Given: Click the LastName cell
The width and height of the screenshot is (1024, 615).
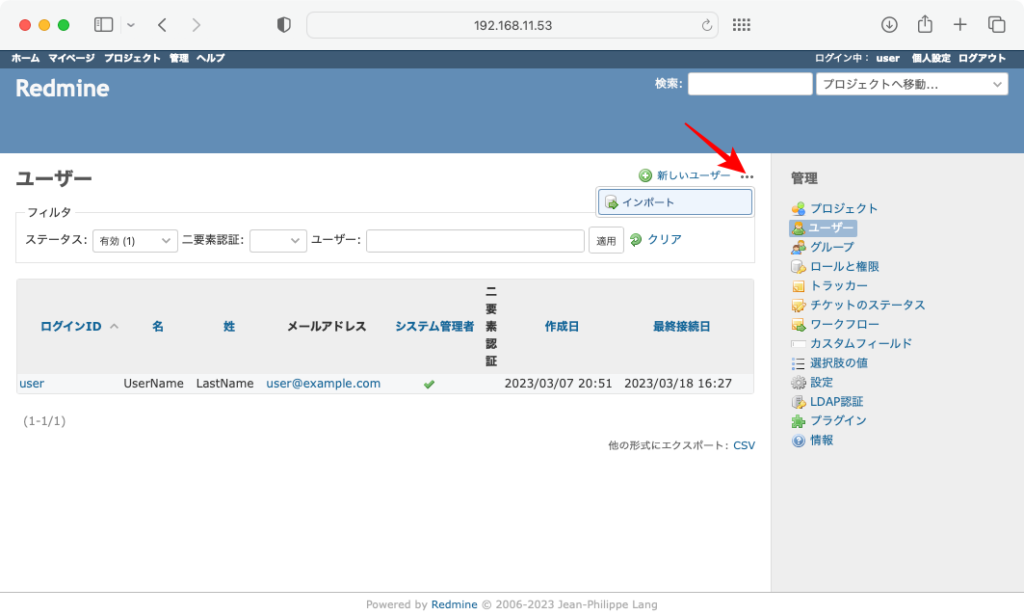Looking at the screenshot, I should pos(225,383).
